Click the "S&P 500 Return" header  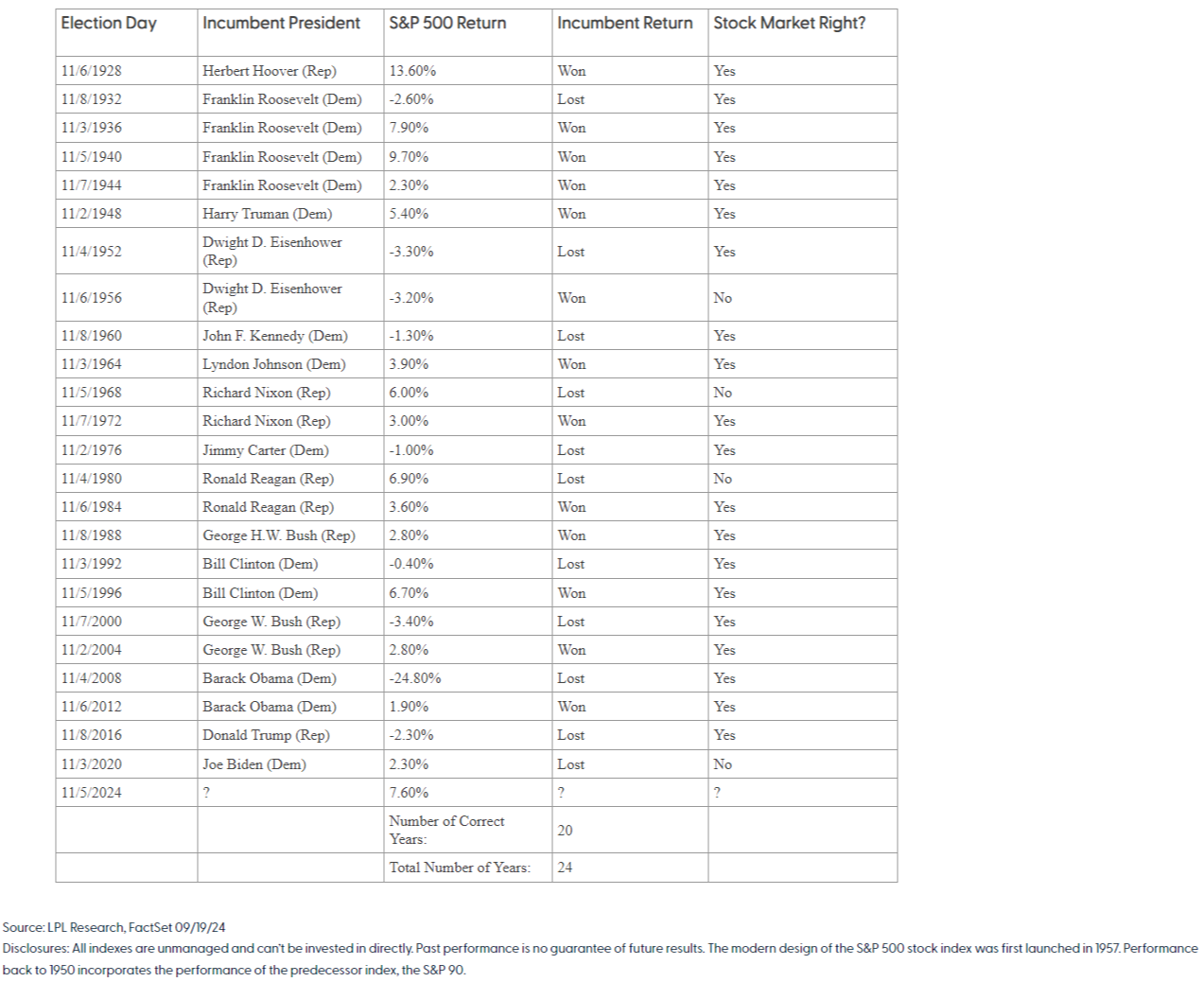pyautogui.click(x=447, y=24)
